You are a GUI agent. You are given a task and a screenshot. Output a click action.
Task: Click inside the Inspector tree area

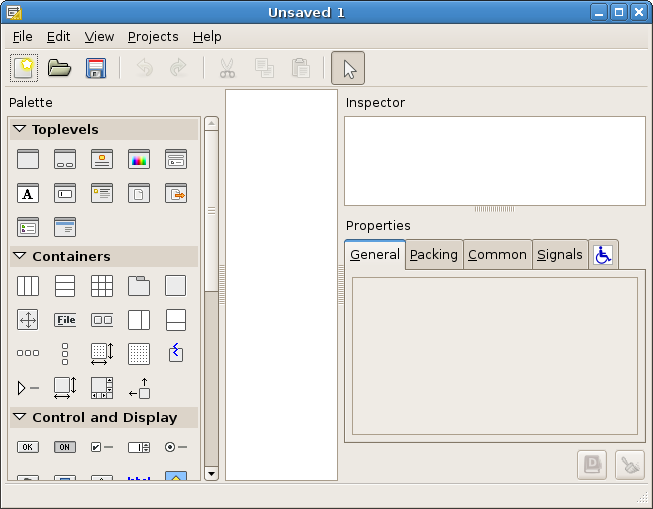(x=495, y=161)
